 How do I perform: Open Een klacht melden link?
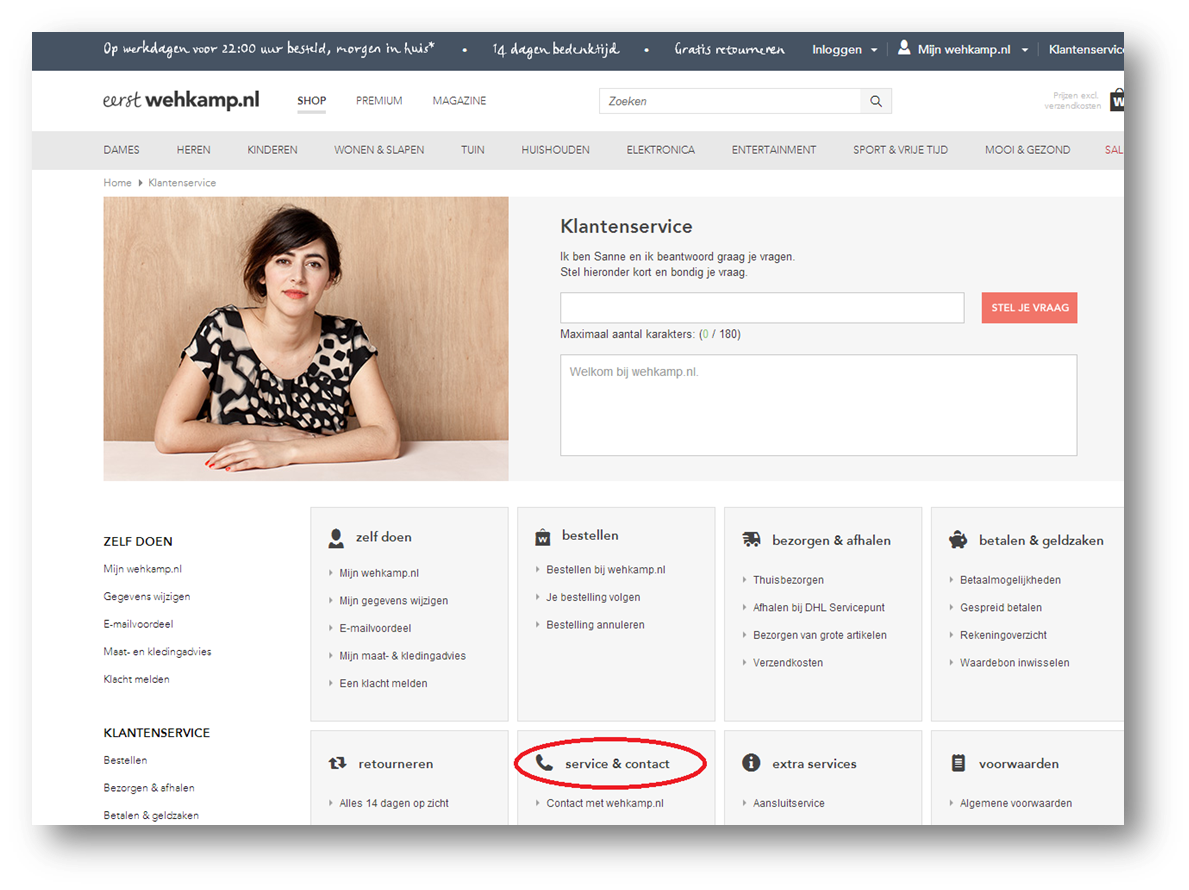pos(383,683)
